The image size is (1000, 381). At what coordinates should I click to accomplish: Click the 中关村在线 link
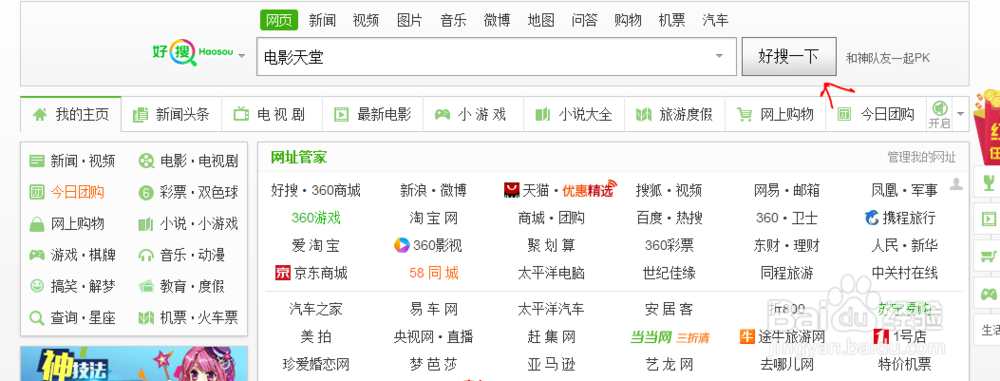tap(905, 273)
